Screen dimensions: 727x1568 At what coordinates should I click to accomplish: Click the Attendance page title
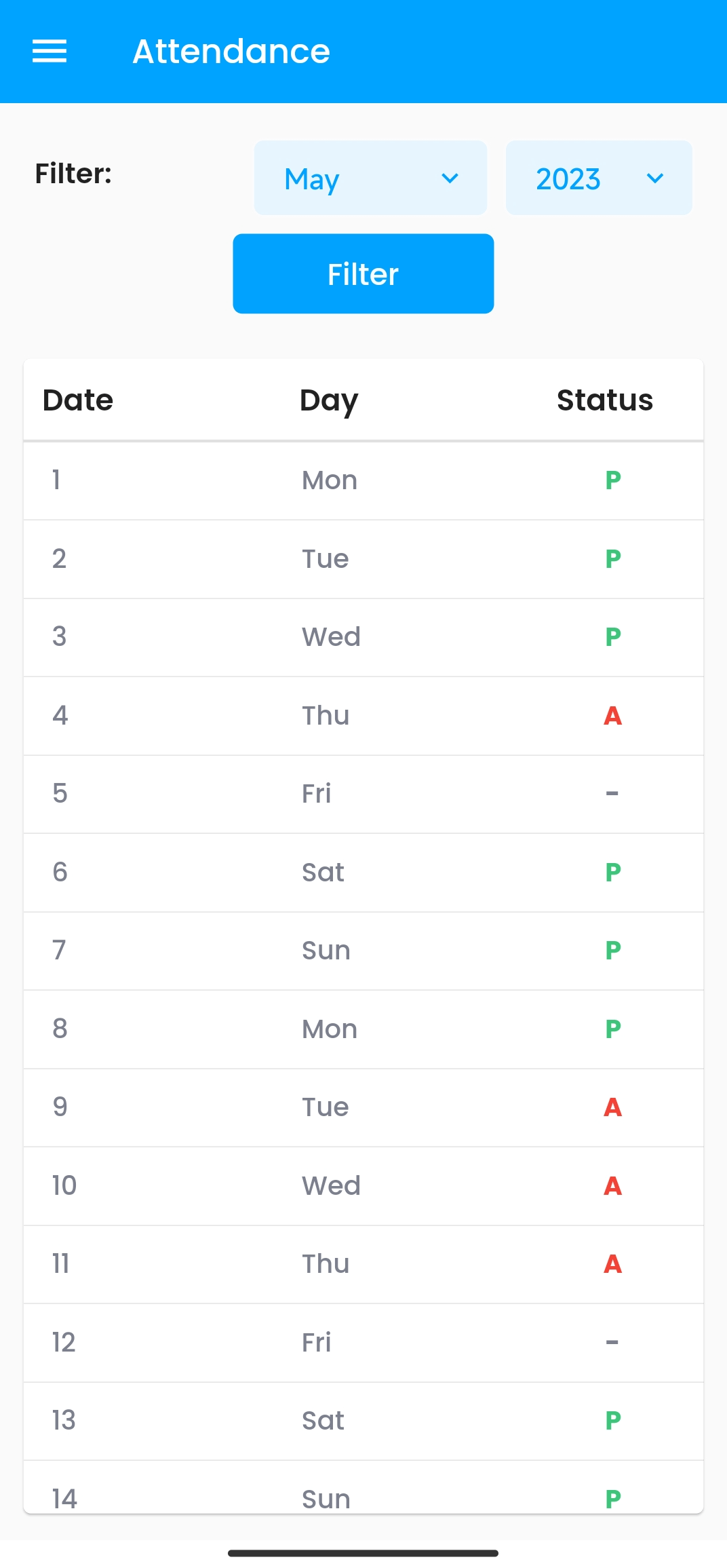pyautogui.click(x=231, y=51)
